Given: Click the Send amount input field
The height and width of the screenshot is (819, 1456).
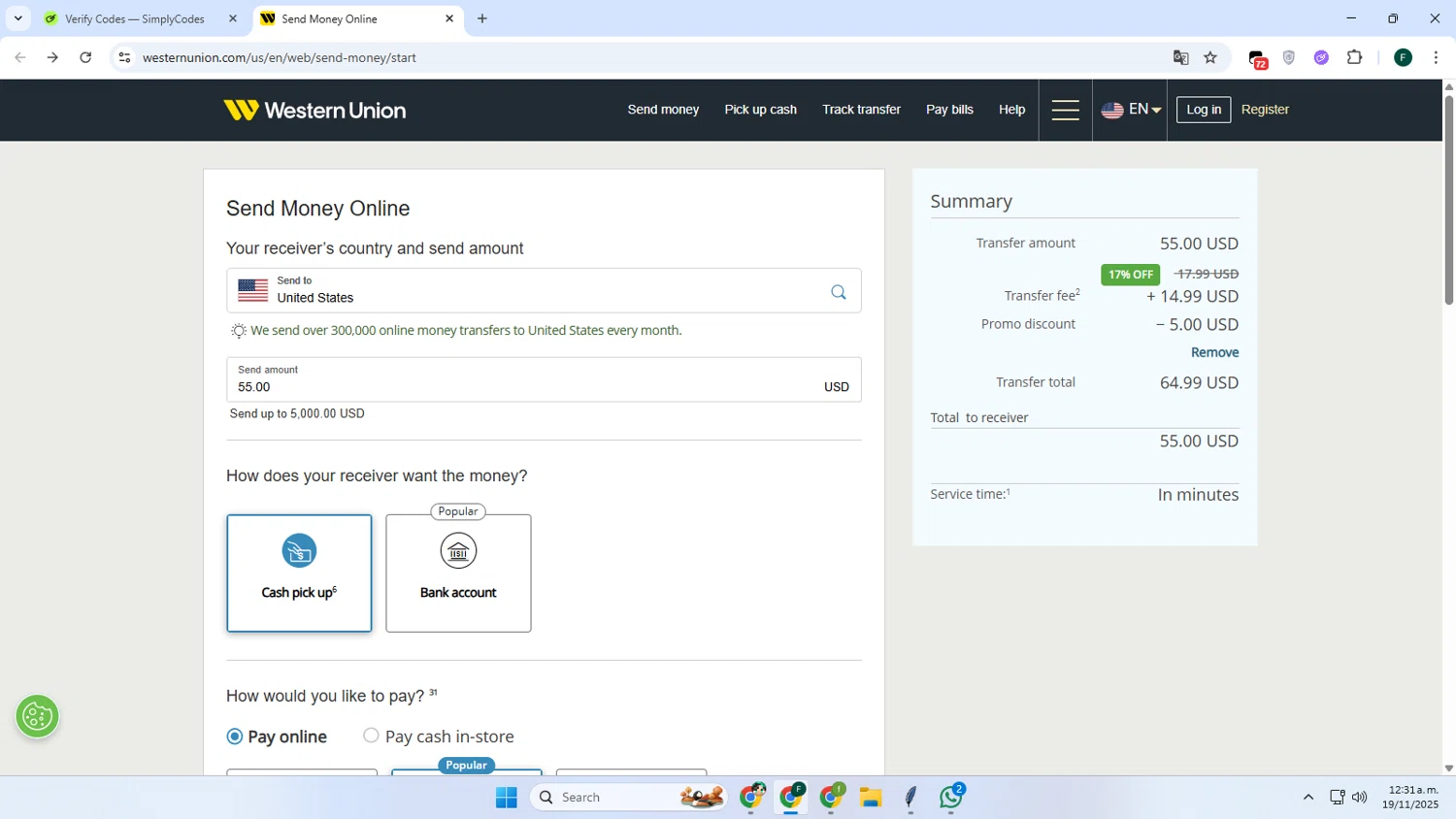Looking at the screenshot, I should tap(544, 379).
